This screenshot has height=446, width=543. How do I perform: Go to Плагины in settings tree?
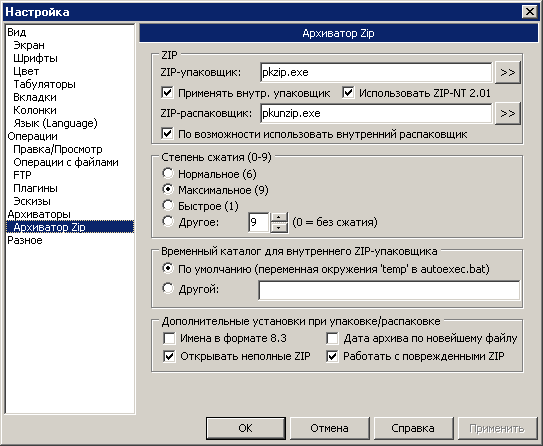[x=35, y=188]
